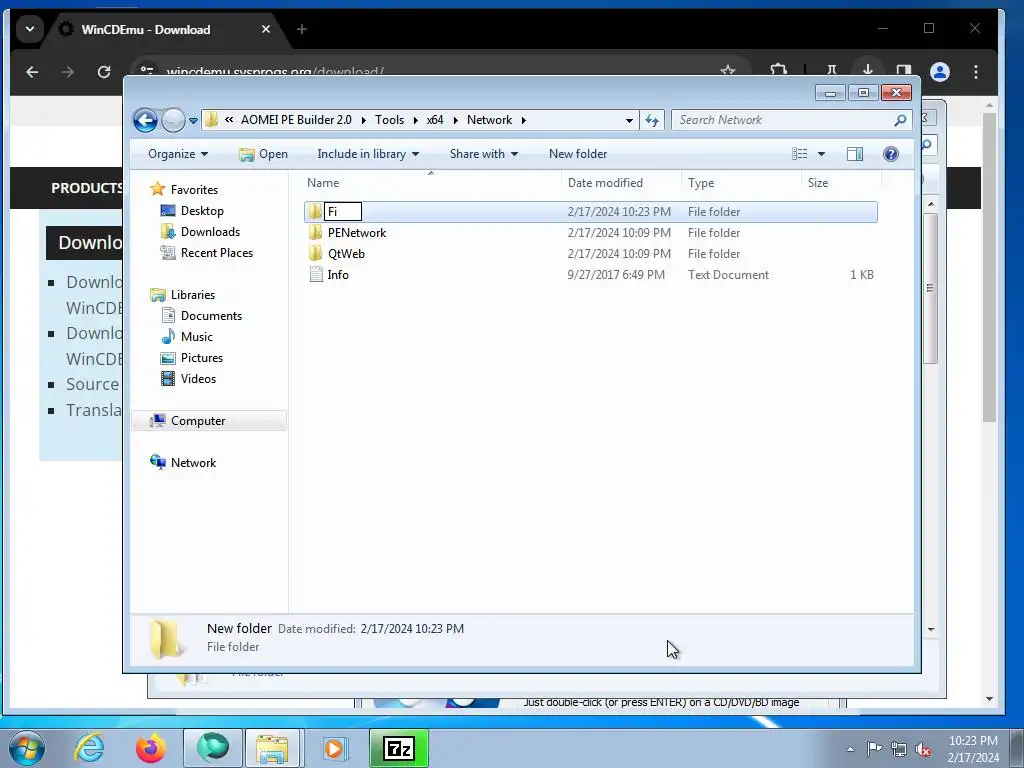Screen dimensions: 1024x768
Task: Open address bar history dropdown
Action: click(629, 120)
